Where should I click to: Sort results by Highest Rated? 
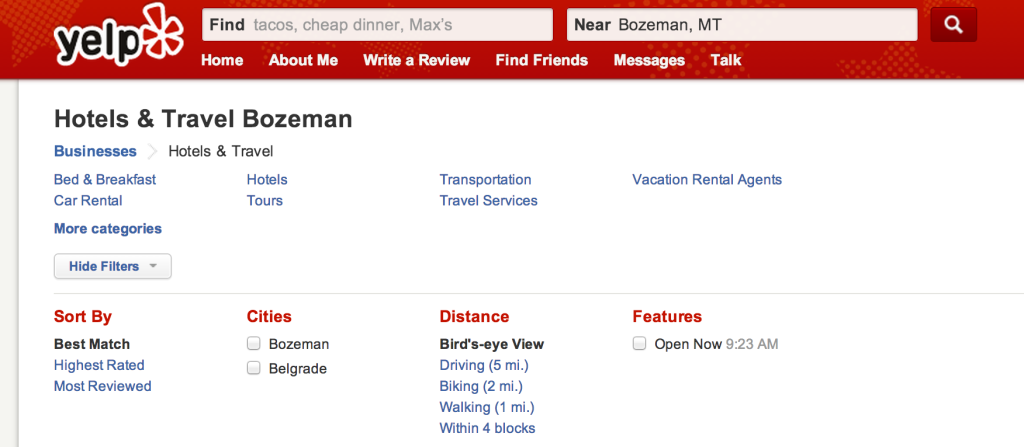pyautogui.click(x=99, y=365)
